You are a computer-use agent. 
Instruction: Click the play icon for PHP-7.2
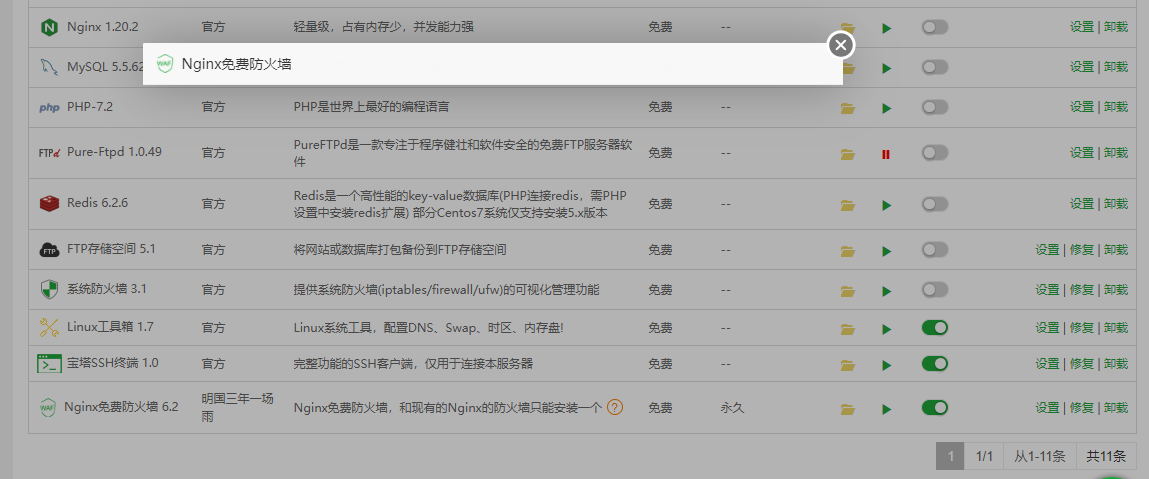coord(887,108)
